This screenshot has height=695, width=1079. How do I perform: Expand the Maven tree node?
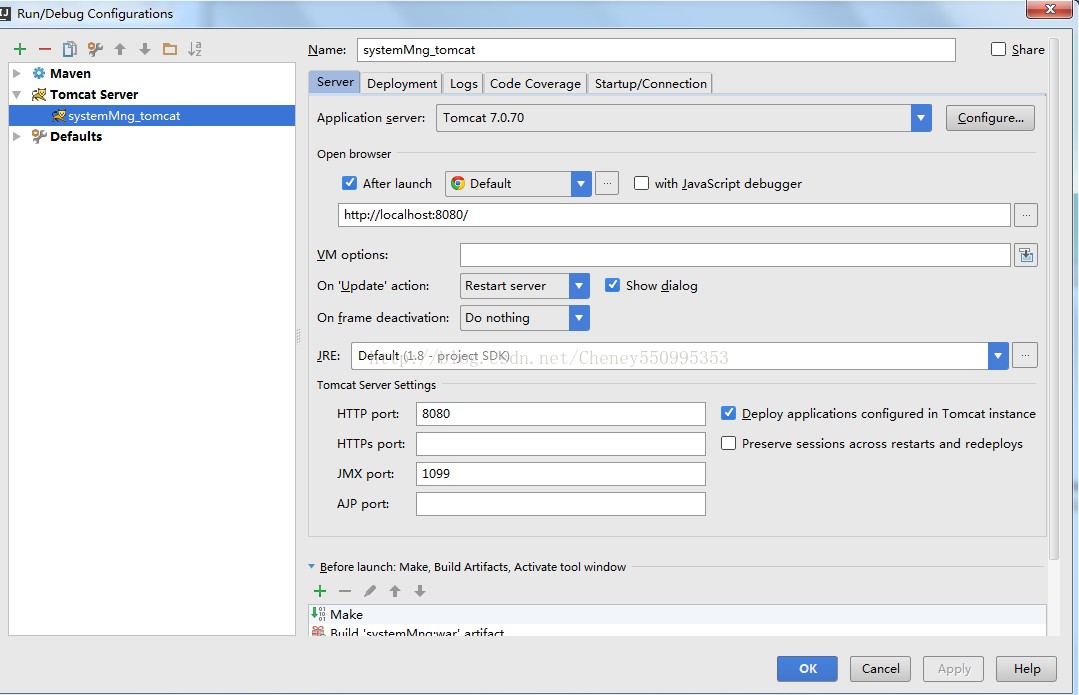click(17, 73)
